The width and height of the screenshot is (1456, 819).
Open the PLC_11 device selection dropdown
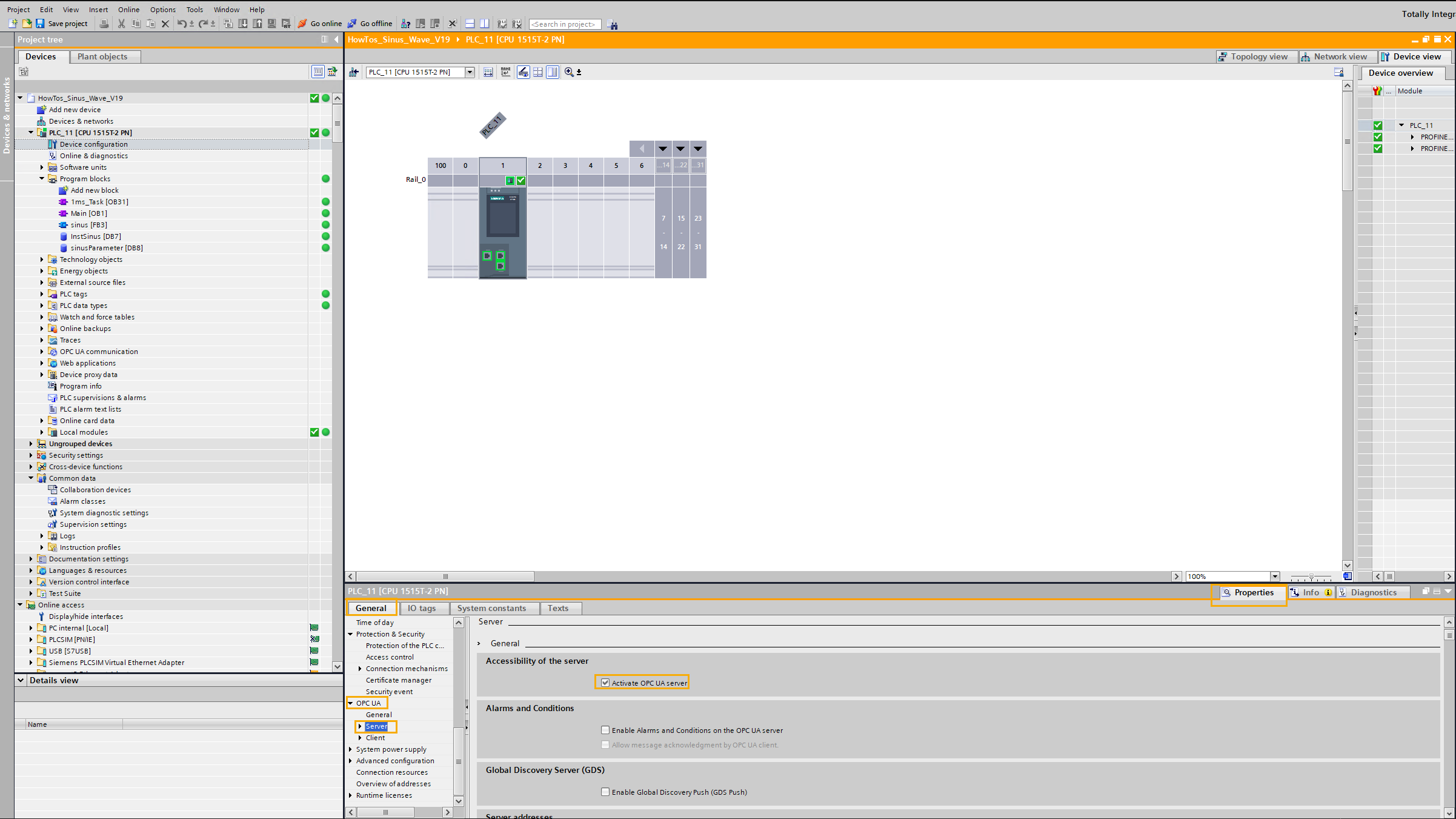click(470, 72)
